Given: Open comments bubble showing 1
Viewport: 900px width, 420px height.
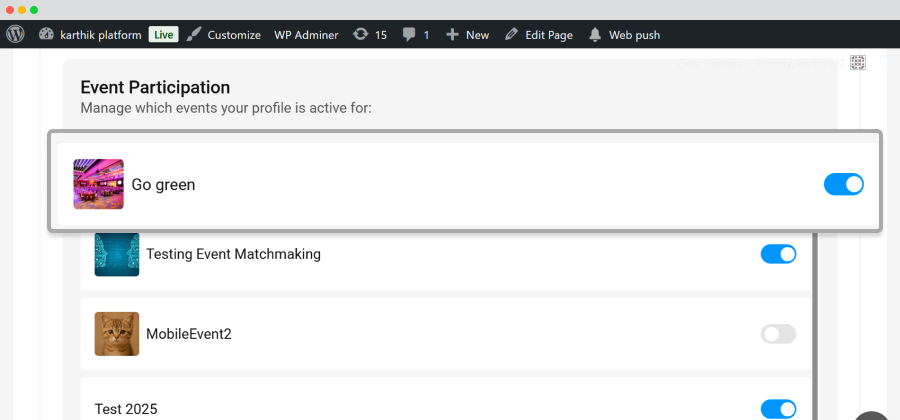Looking at the screenshot, I should (416, 35).
